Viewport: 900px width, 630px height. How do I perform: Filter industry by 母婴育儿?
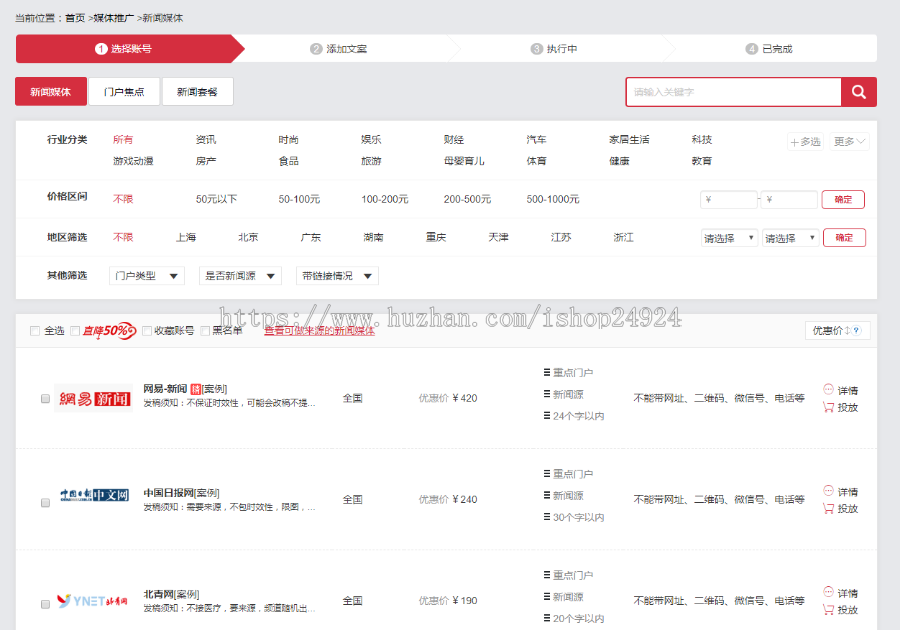(464, 161)
